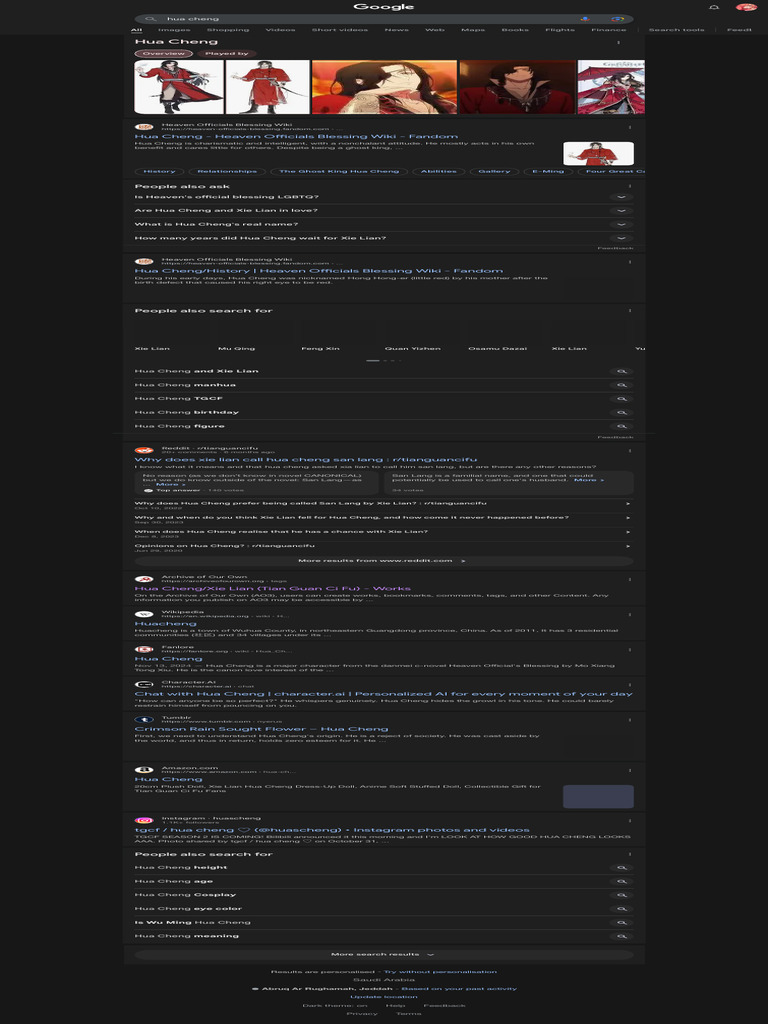Open 'Why does xie lian call hua cheng san lang' link

[x=306, y=459]
